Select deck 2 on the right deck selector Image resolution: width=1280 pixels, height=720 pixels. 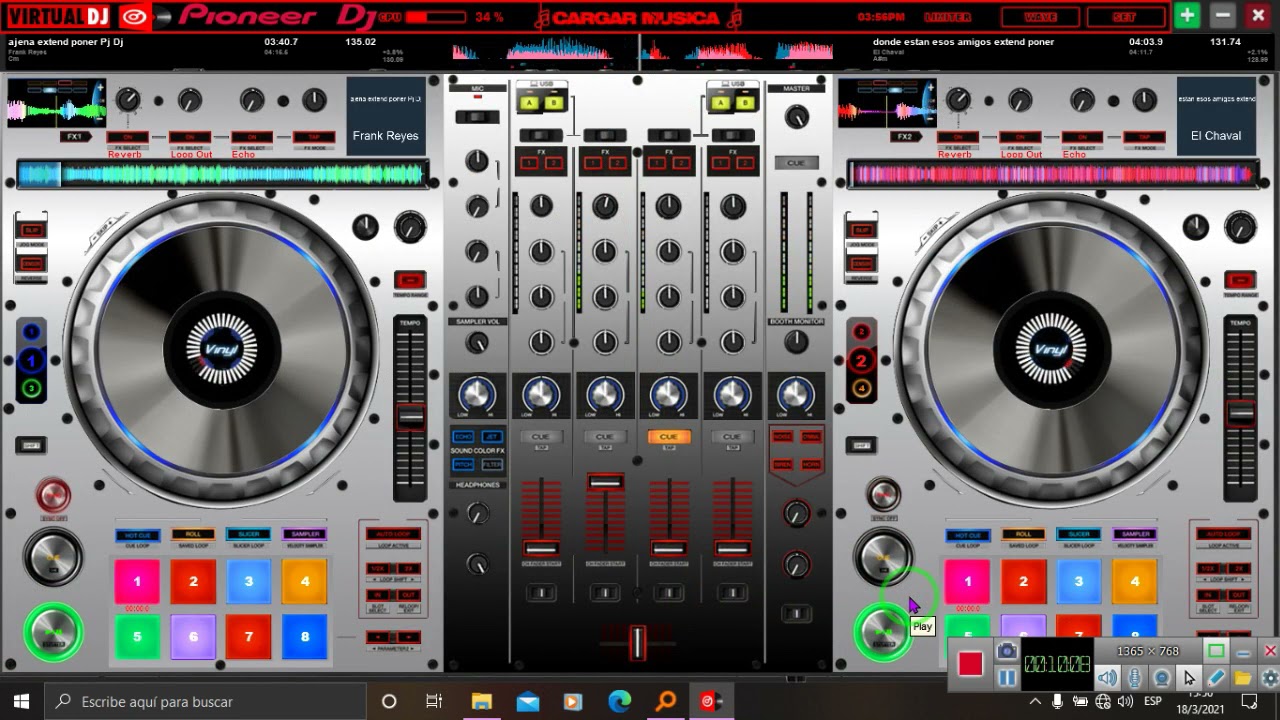click(x=861, y=361)
